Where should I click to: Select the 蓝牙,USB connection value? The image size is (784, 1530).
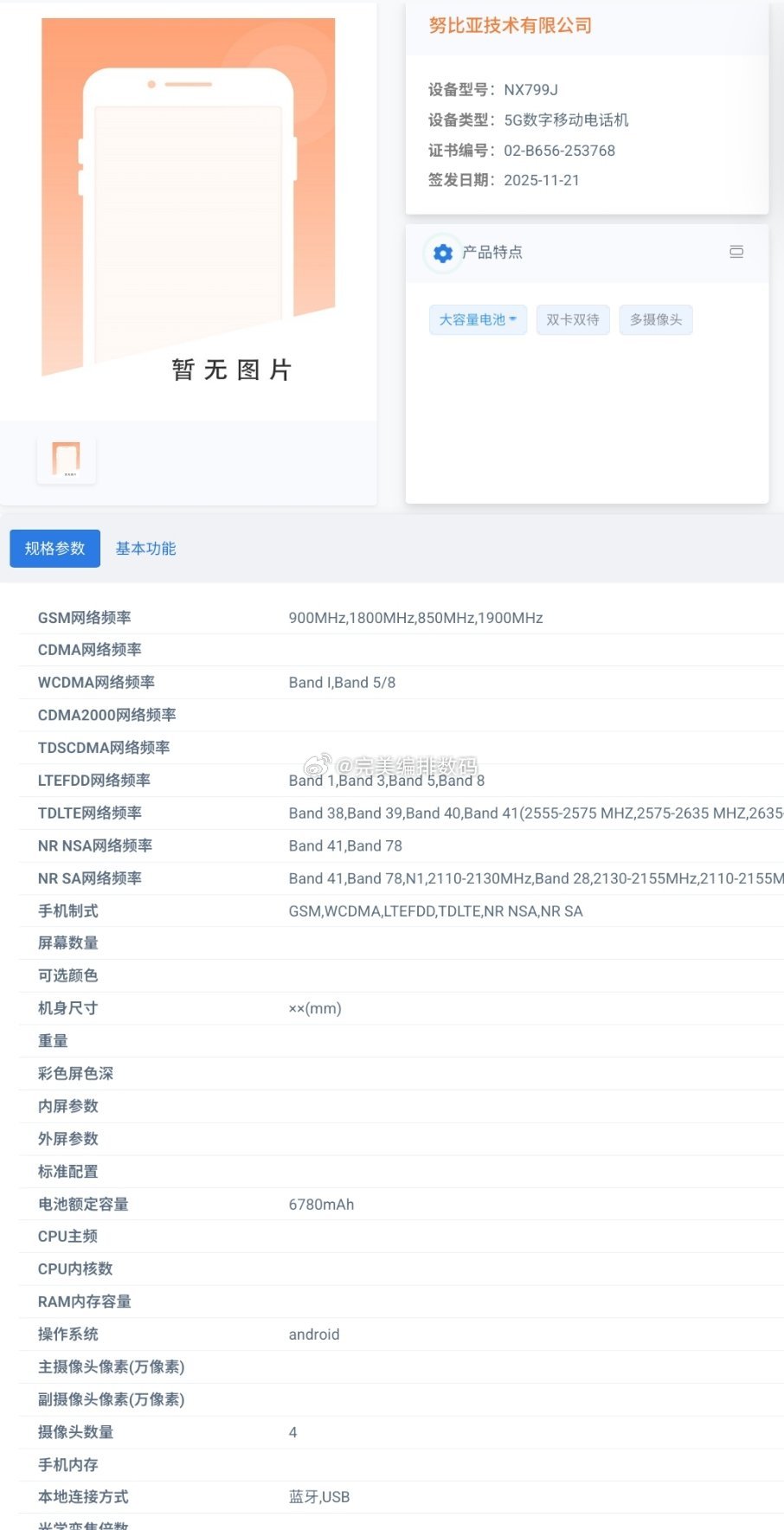click(x=319, y=1497)
